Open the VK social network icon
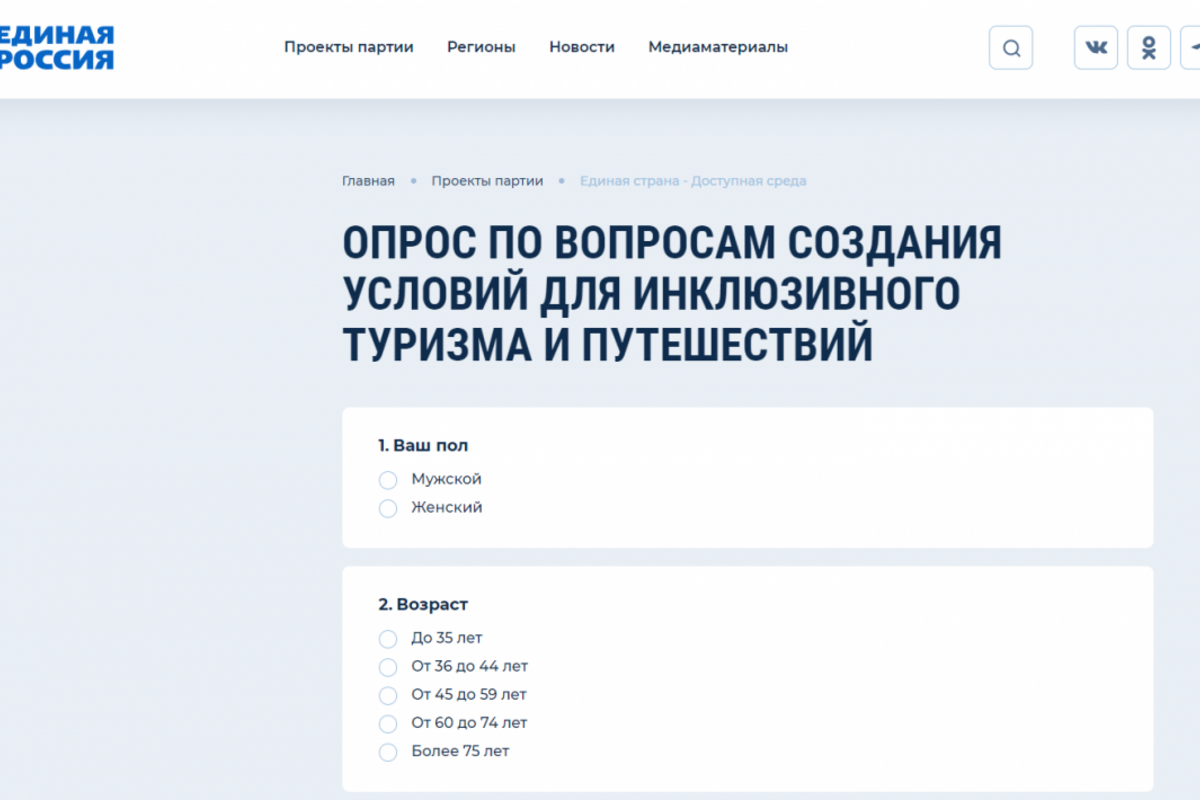 1096,47
